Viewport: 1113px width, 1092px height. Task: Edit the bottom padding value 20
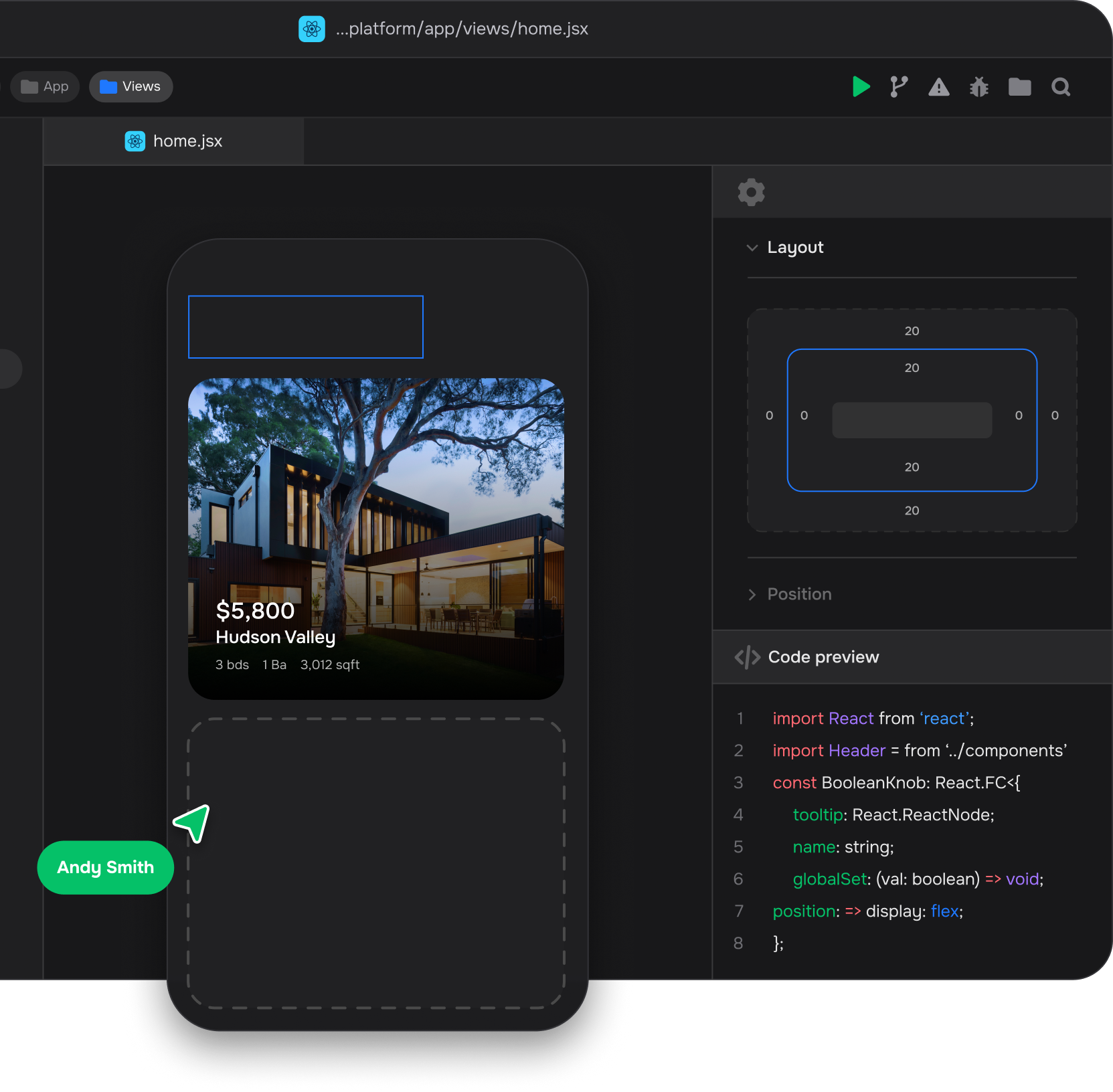tap(912, 467)
